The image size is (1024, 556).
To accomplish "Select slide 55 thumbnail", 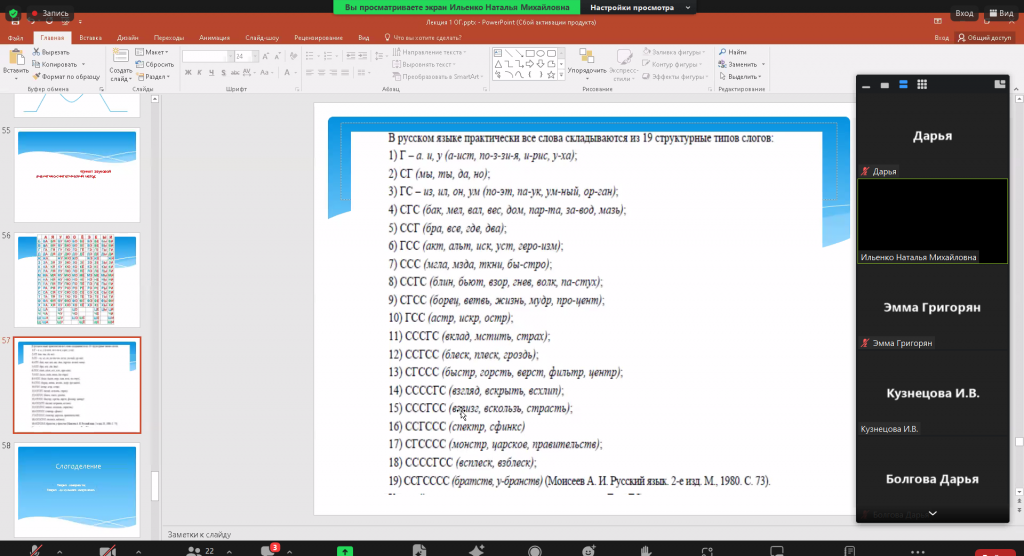I will pyautogui.click(x=77, y=174).
